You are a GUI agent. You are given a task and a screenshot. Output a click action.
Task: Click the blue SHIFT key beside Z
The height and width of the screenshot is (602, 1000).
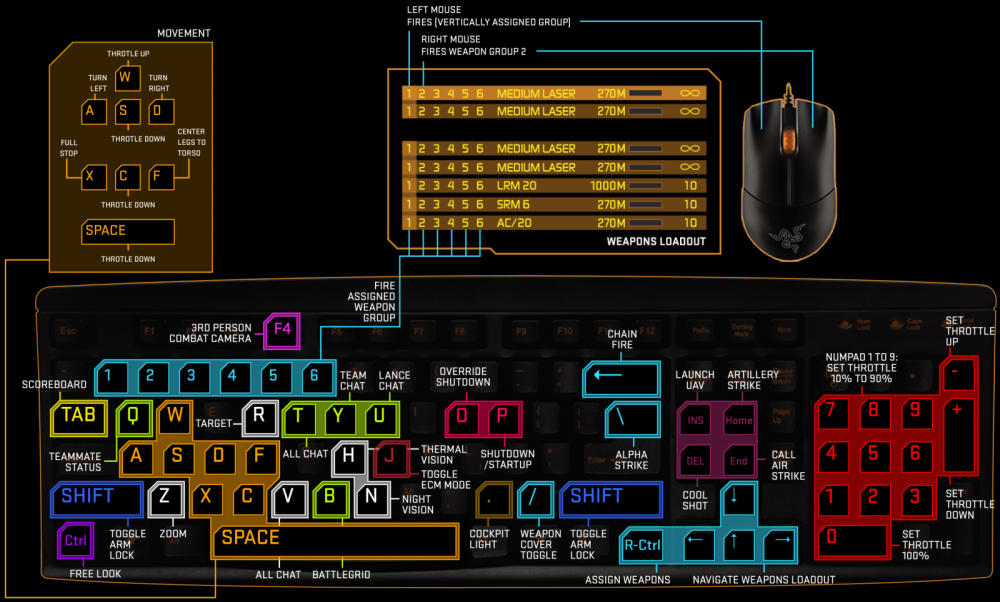coord(97,499)
